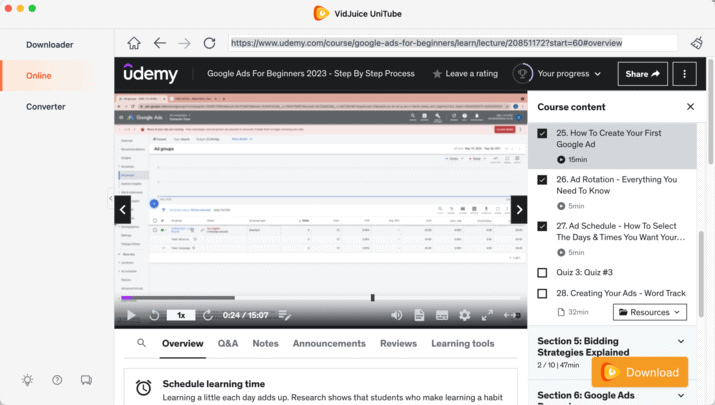715x405 pixels.
Task: Search course content magnifier icon
Action: click(x=142, y=343)
